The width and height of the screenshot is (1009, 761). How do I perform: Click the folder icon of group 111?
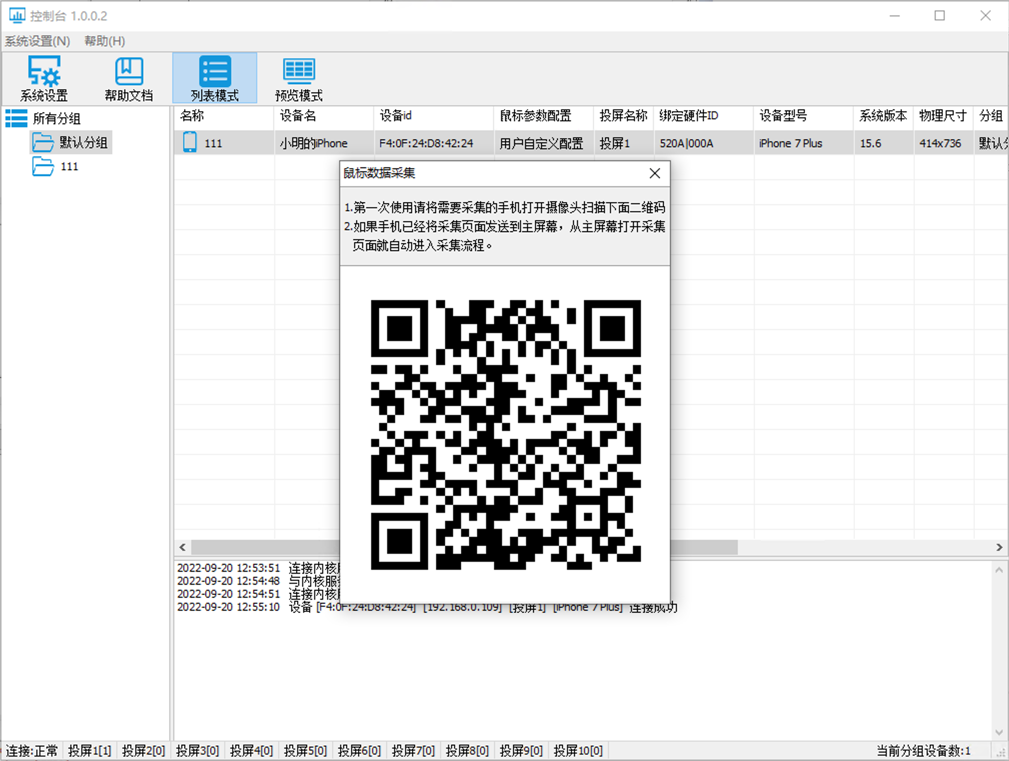(43, 166)
